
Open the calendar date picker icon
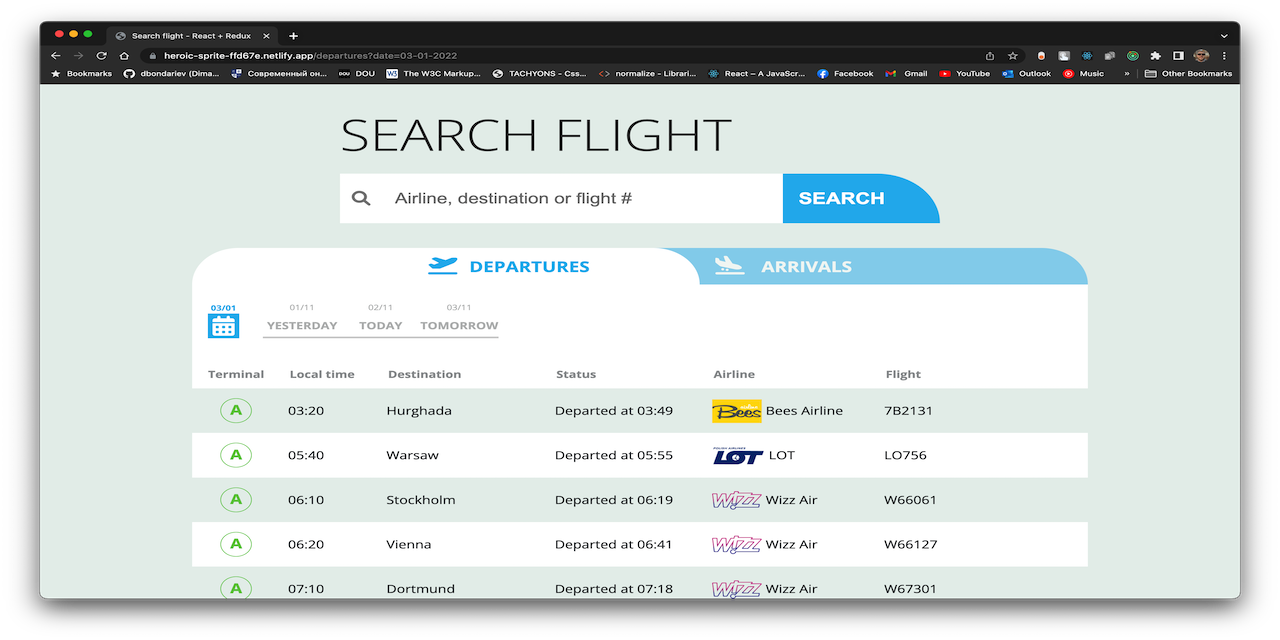223,324
